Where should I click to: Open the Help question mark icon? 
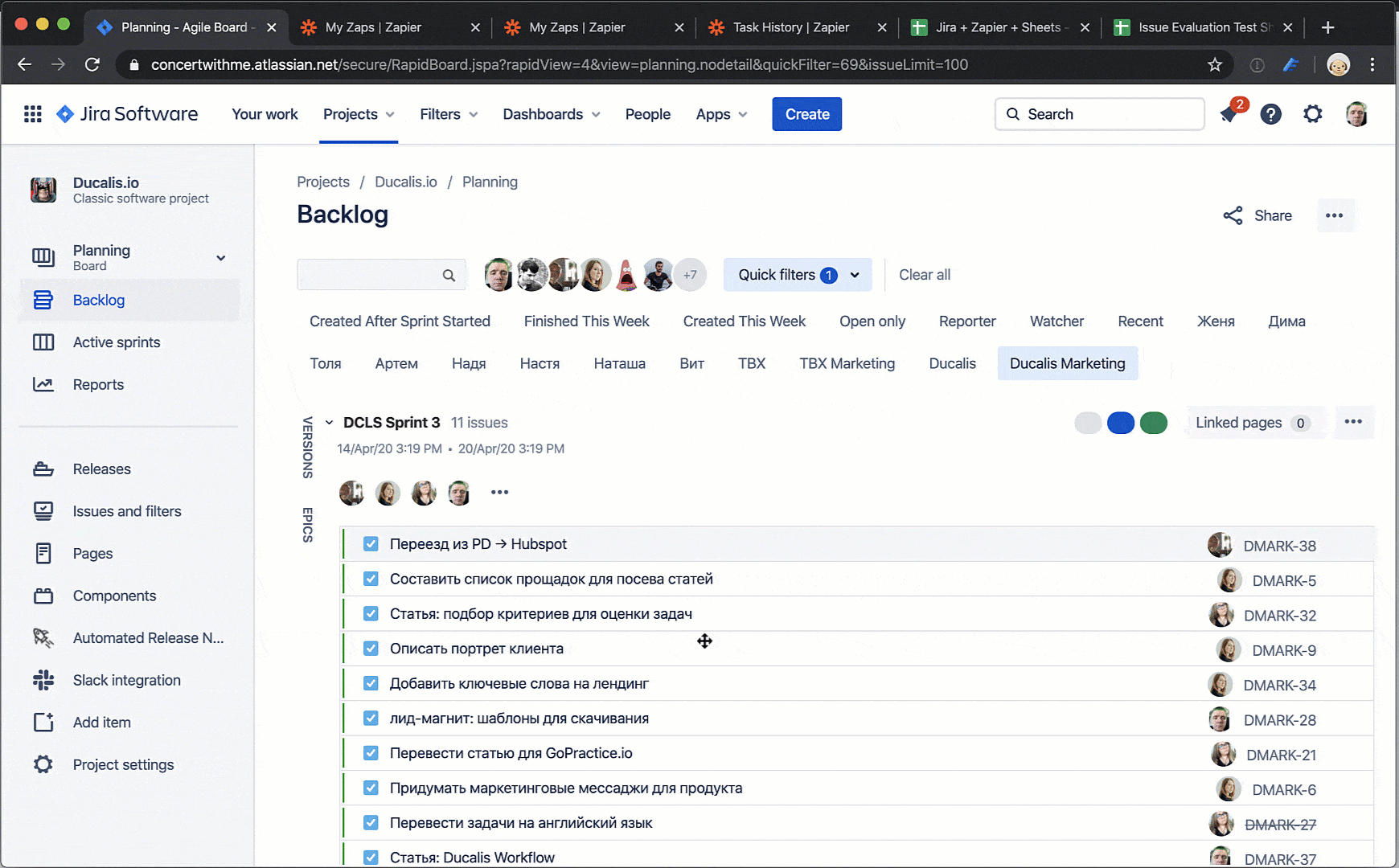point(1270,114)
